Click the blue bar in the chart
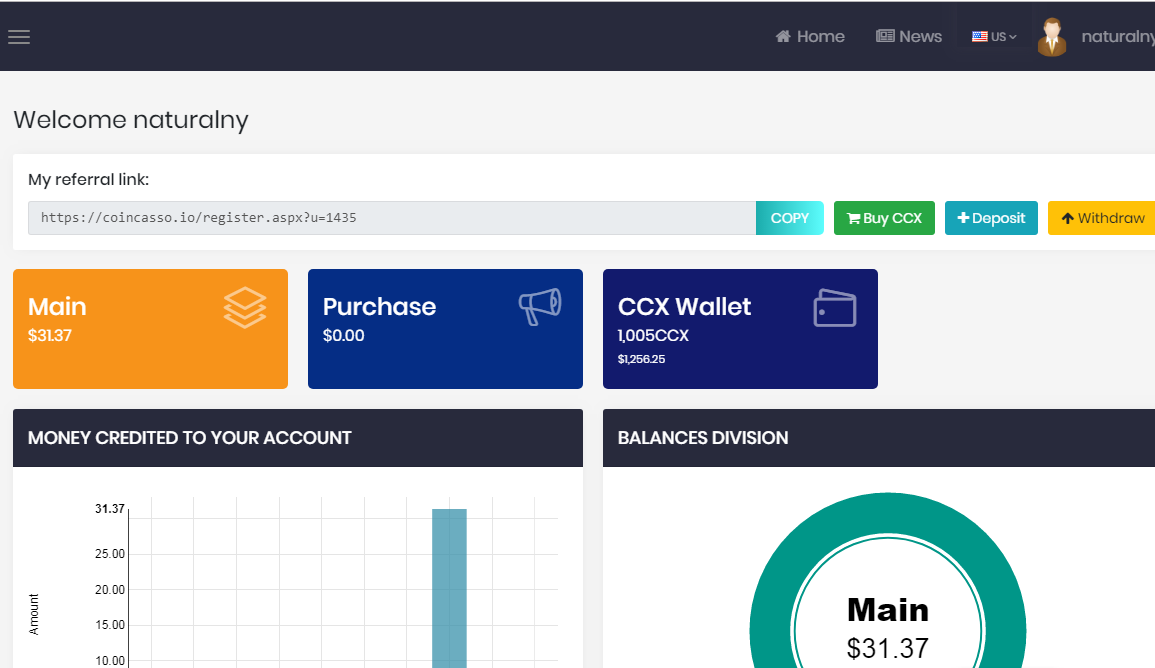The height and width of the screenshot is (668, 1155). tap(449, 588)
